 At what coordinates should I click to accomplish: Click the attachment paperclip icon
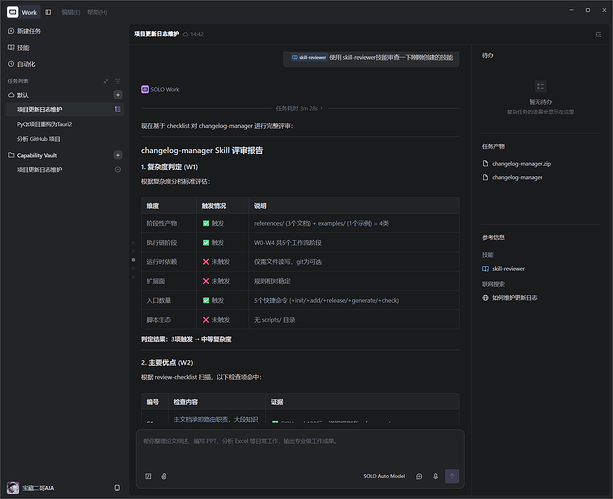click(x=164, y=476)
